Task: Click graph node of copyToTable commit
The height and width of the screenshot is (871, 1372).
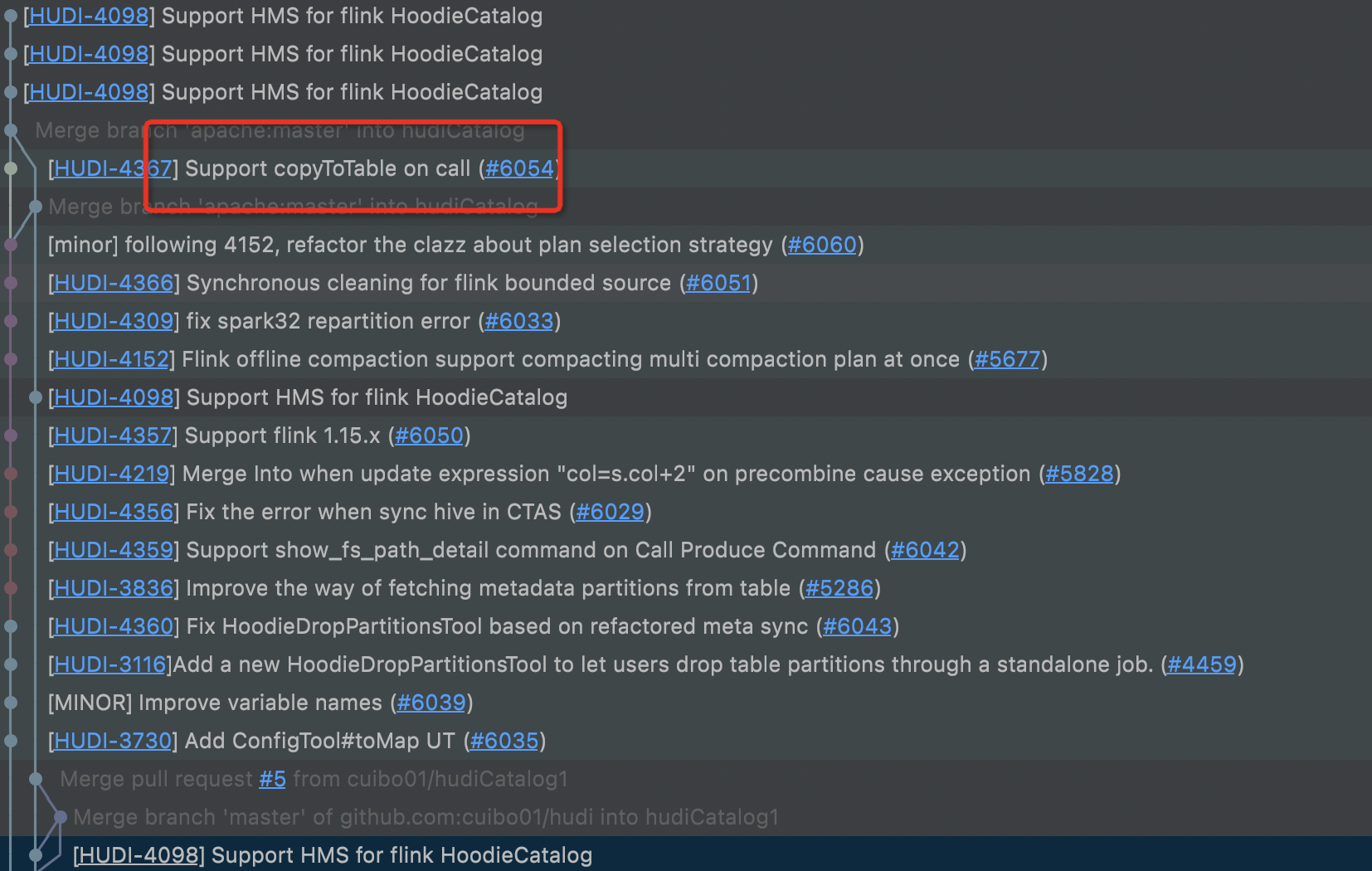Action: click(x=11, y=168)
